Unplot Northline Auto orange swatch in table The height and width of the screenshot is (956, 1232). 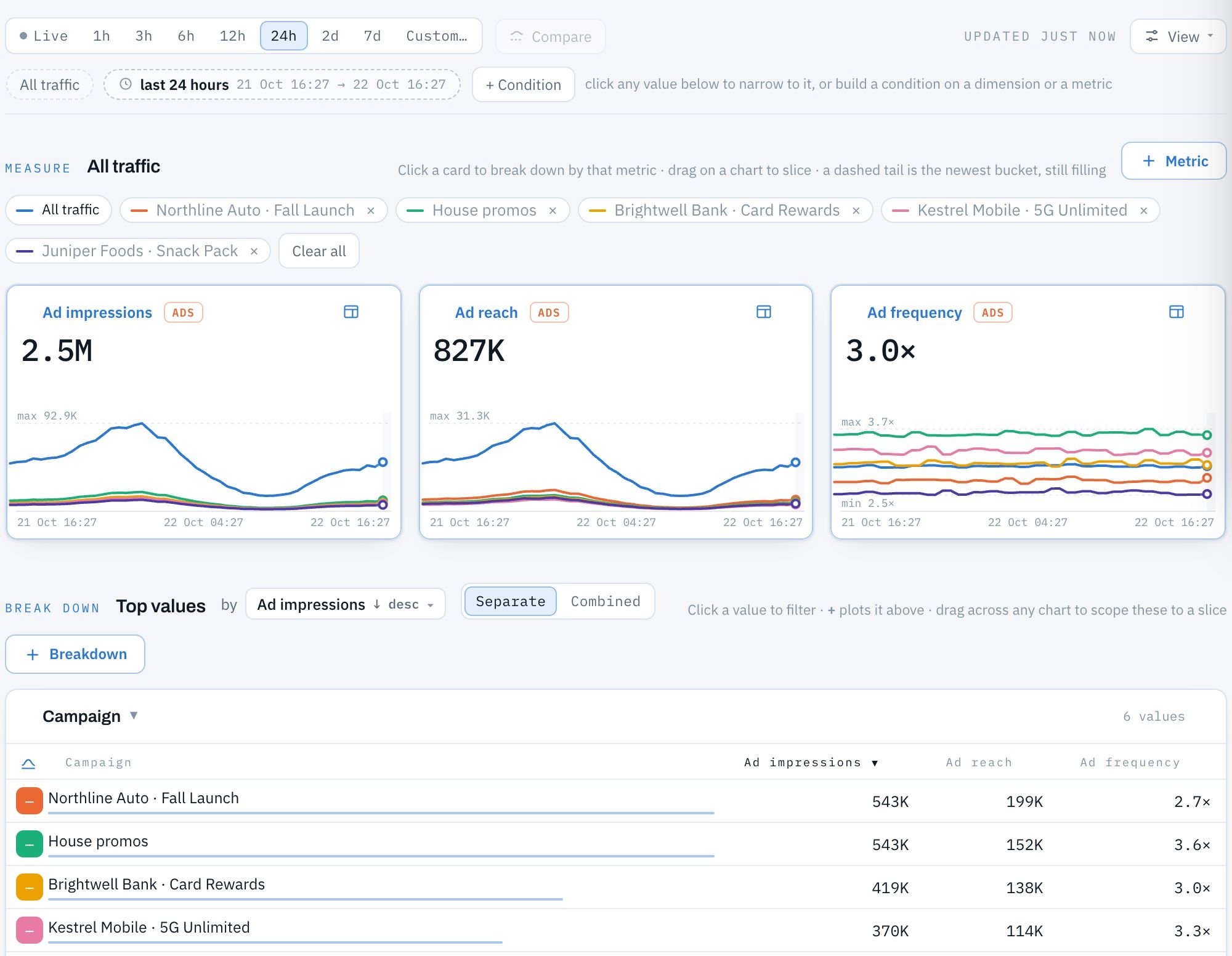tap(30, 801)
